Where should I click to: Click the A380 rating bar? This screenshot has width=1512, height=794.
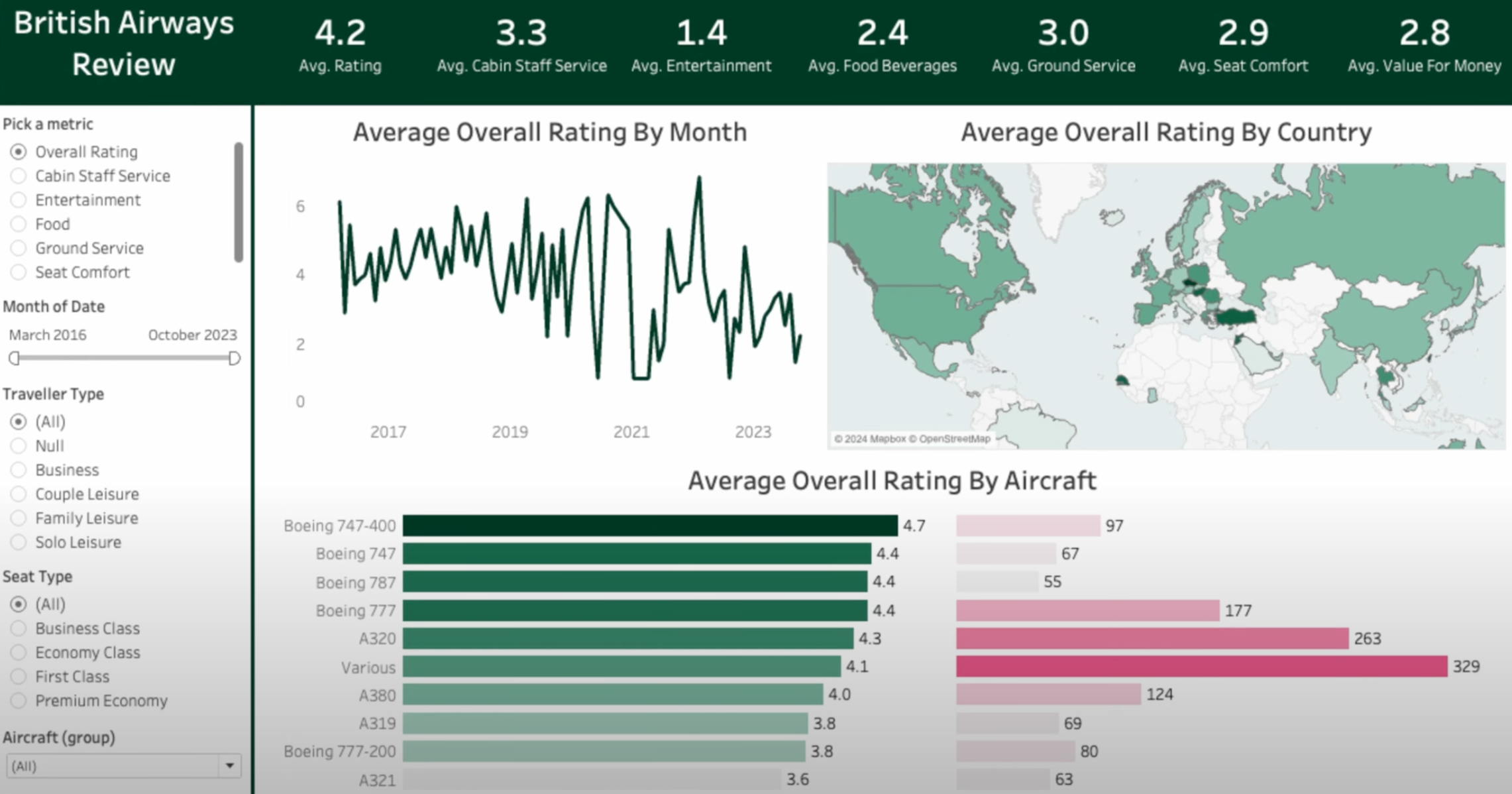coord(613,695)
